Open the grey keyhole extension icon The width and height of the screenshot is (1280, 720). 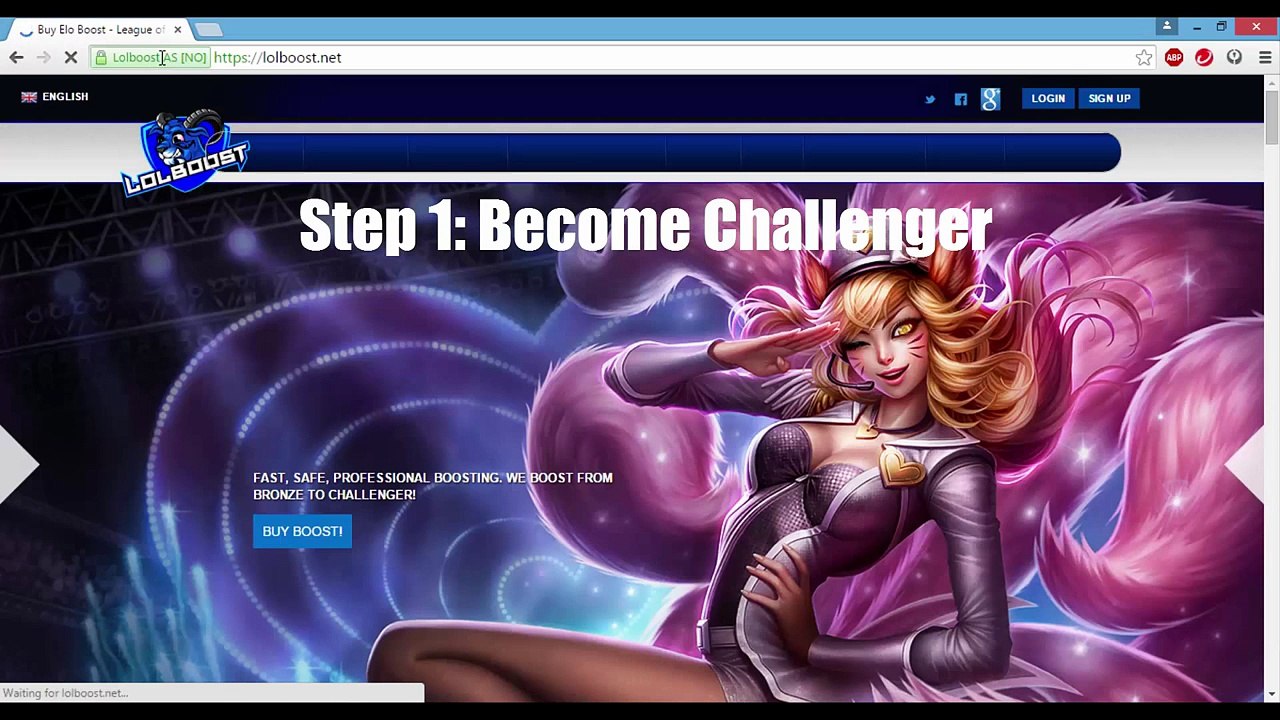[1234, 58]
